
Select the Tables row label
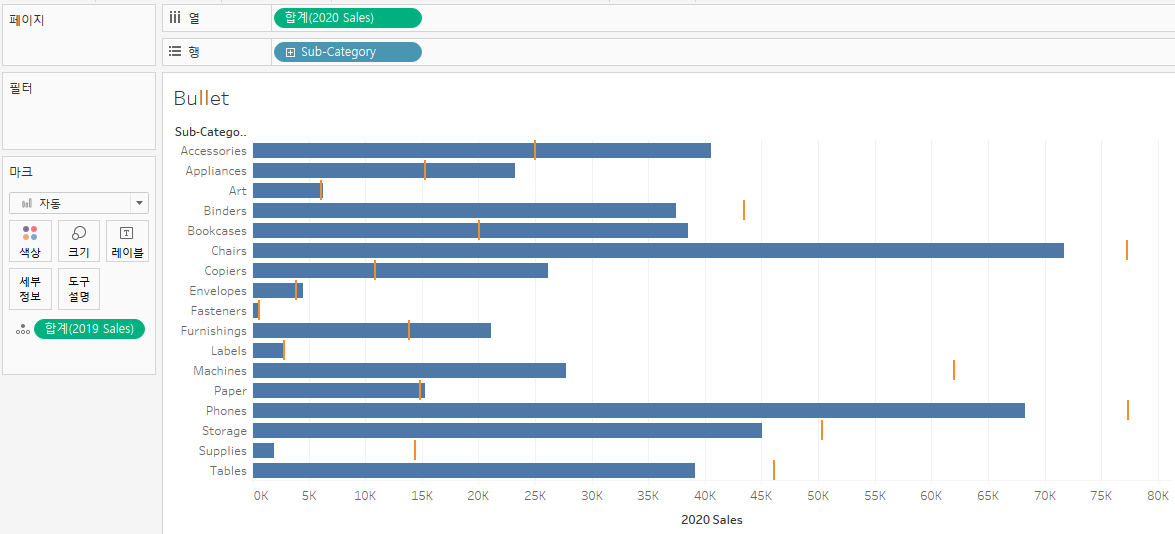229,470
